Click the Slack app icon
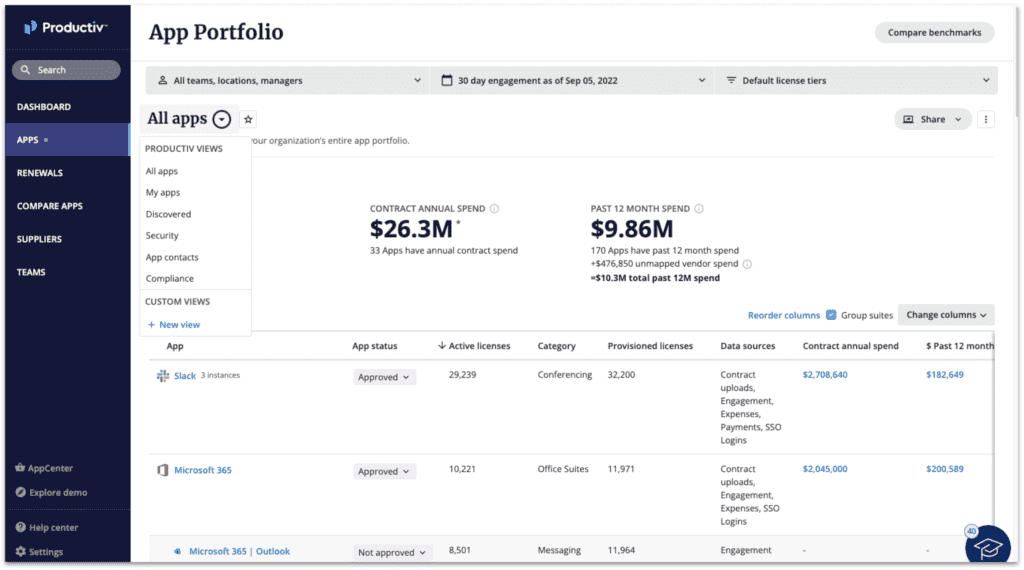The image size is (1024, 570). click(163, 376)
